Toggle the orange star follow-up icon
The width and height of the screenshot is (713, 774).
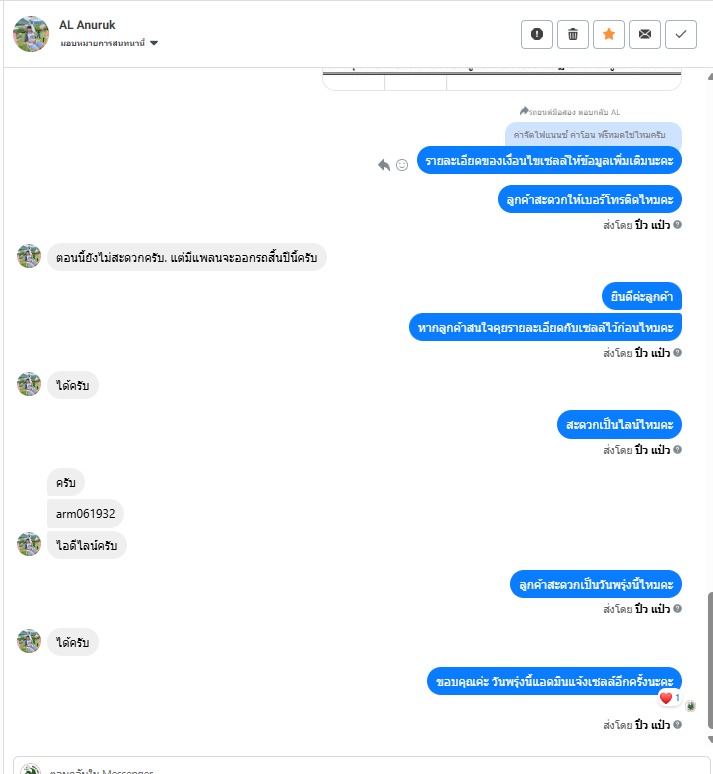point(609,34)
